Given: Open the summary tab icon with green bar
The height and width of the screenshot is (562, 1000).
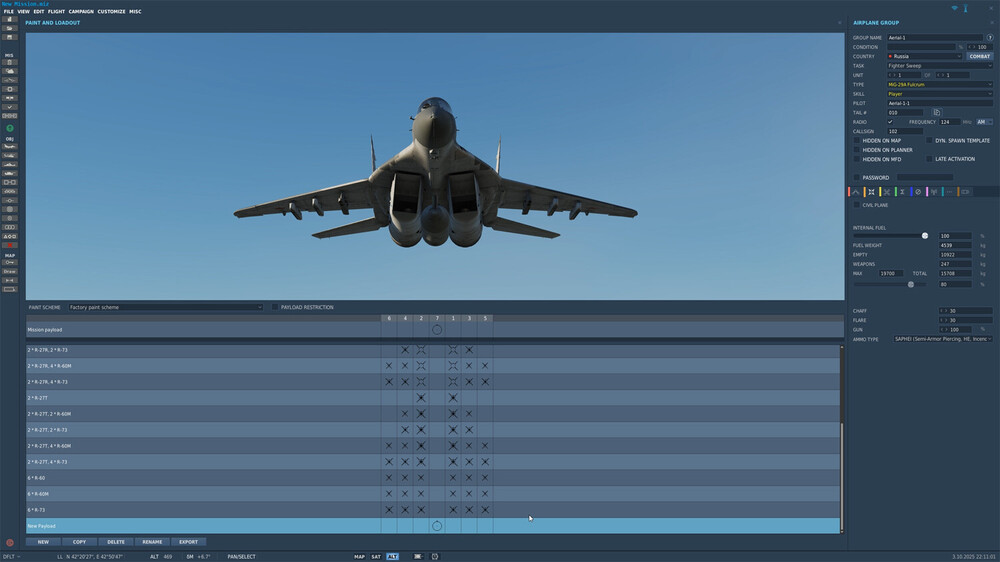Looking at the screenshot, I should tap(902, 192).
